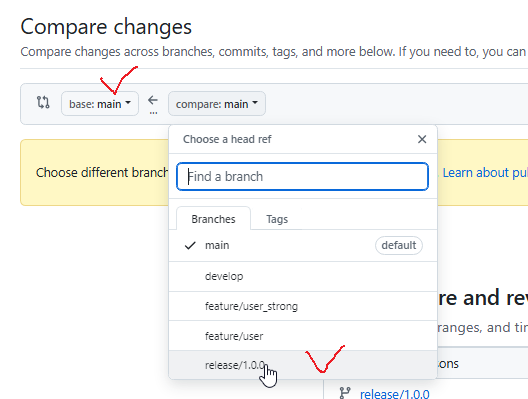Click the compare arrows icon beside base
Viewport: 528px width, 399px height.
pyautogui.click(x=43, y=102)
